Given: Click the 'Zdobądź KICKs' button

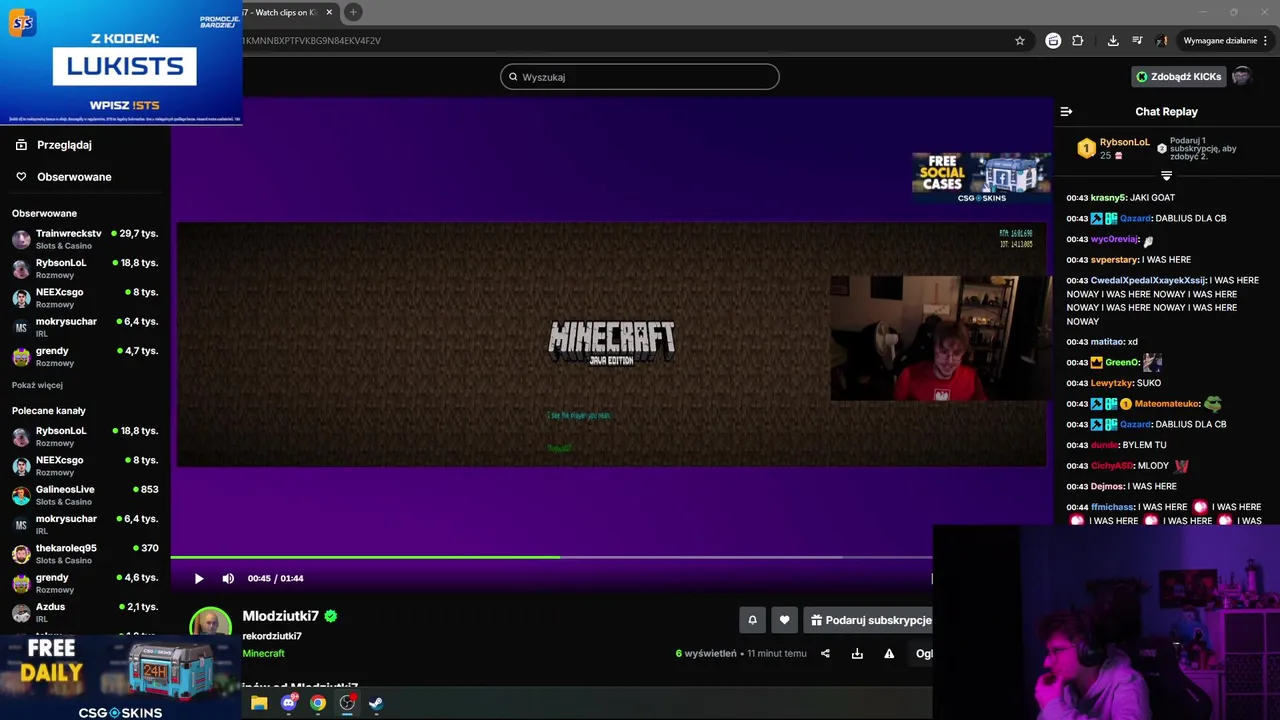Looking at the screenshot, I should 1179,77.
